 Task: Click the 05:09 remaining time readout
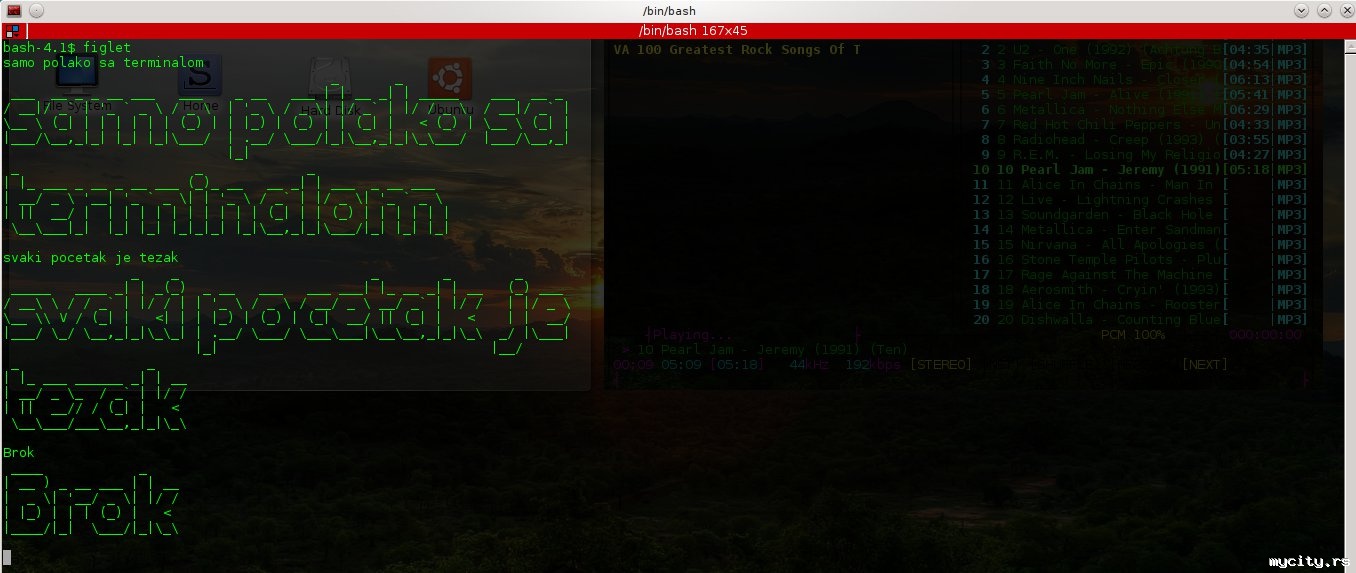point(681,364)
